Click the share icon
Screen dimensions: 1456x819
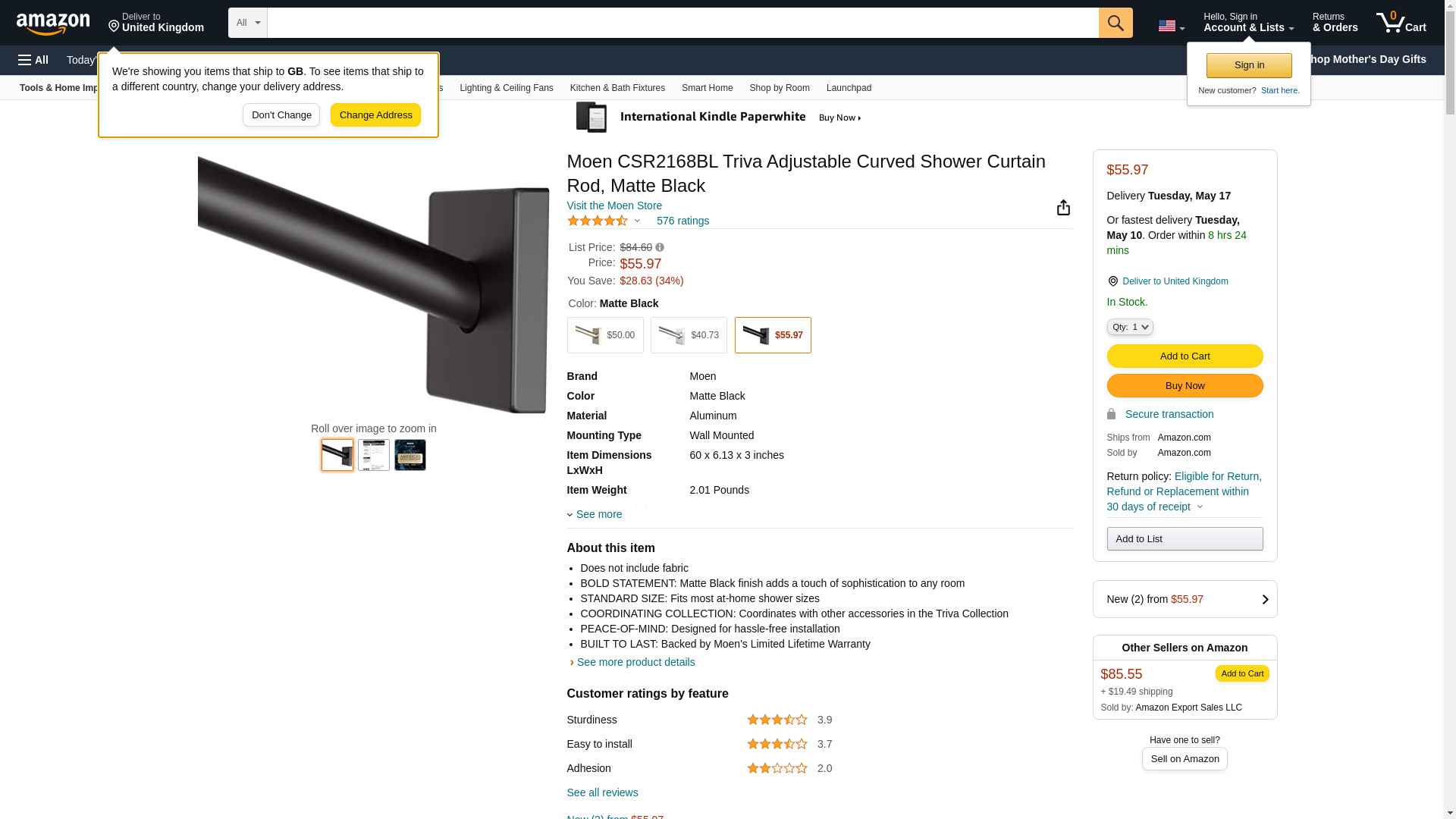pos(1063,208)
